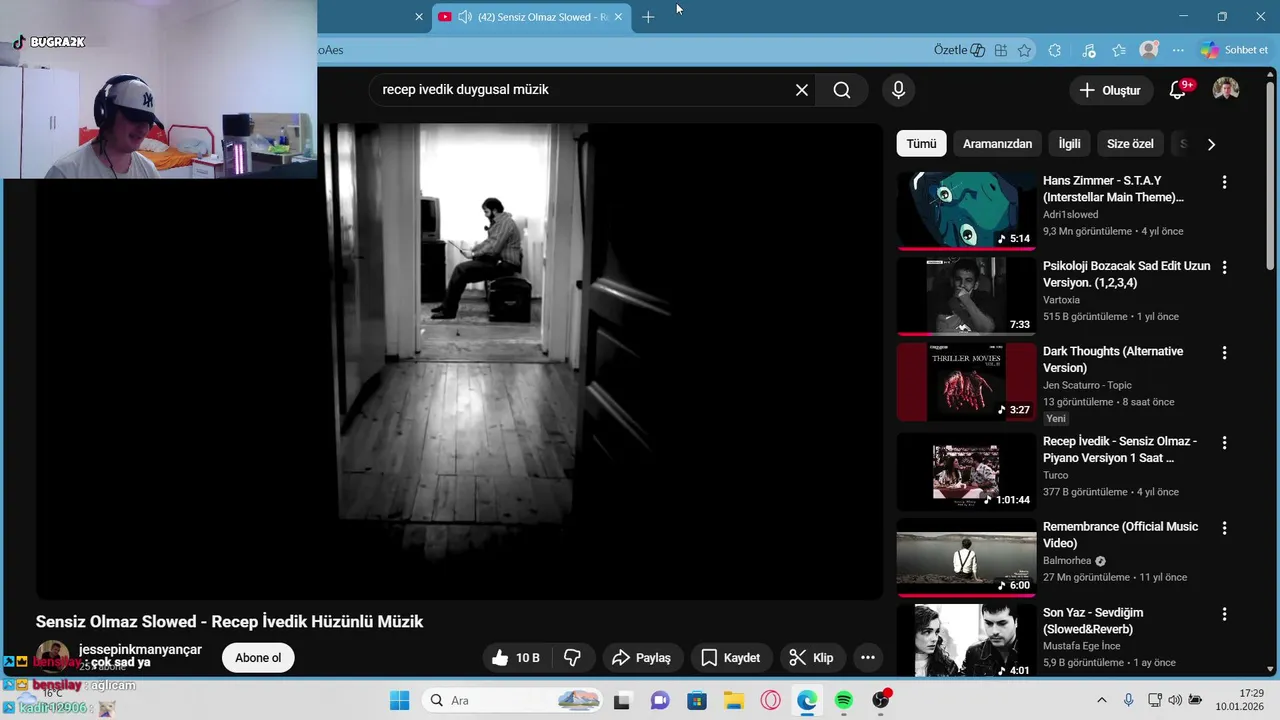
Task: Open OBS Studio from the taskbar
Action: [881, 700]
